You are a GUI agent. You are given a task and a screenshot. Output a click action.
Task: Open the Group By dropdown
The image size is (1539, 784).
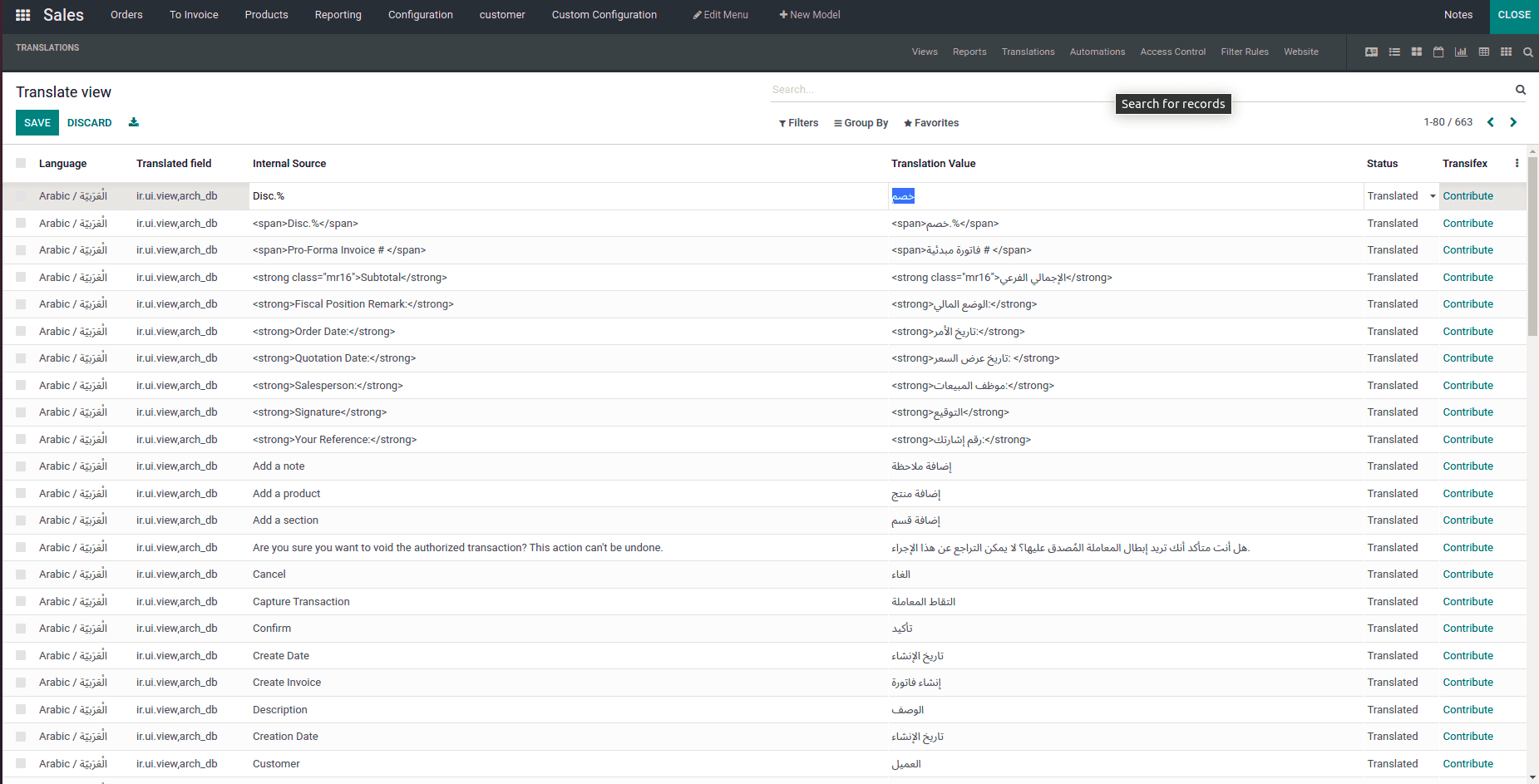click(x=861, y=122)
